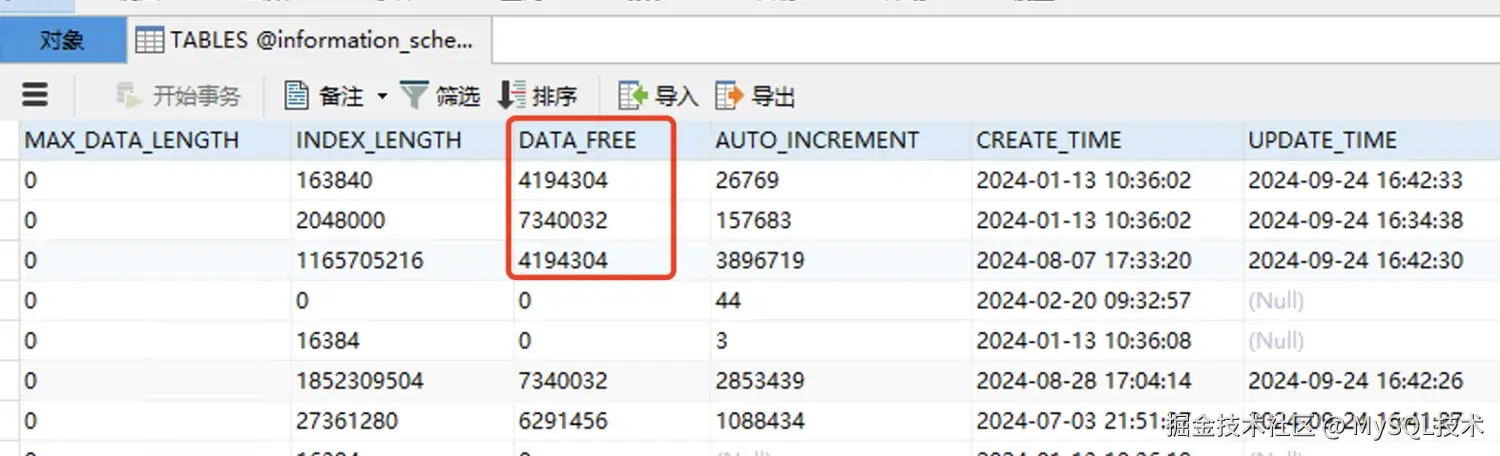Click the 导出 export icon
Screen dimensions: 1500x456
click(730, 96)
